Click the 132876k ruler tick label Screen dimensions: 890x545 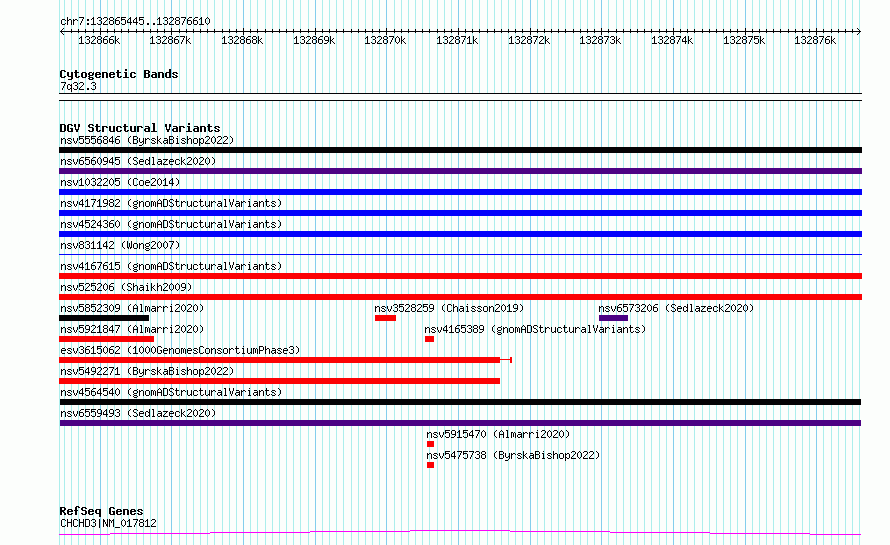[x=815, y=40]
